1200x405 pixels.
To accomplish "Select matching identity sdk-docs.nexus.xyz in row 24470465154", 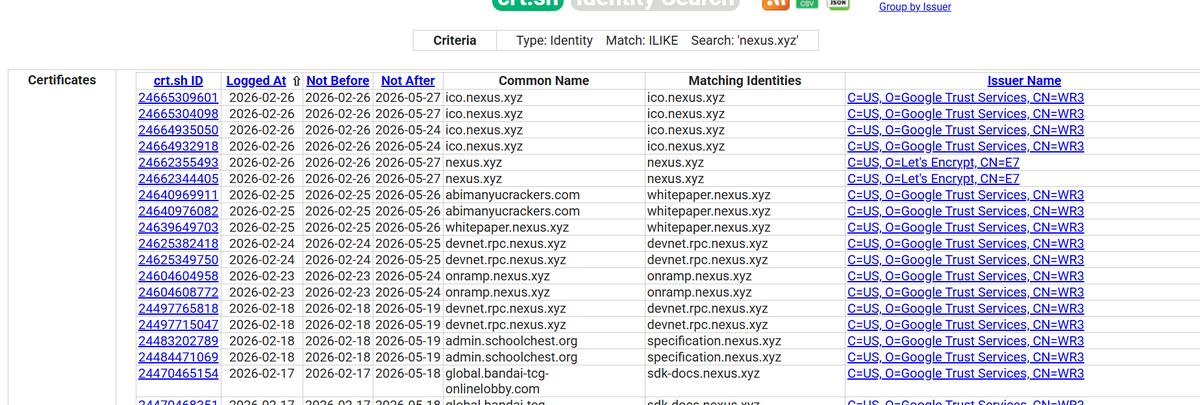I will click(703, 373).
